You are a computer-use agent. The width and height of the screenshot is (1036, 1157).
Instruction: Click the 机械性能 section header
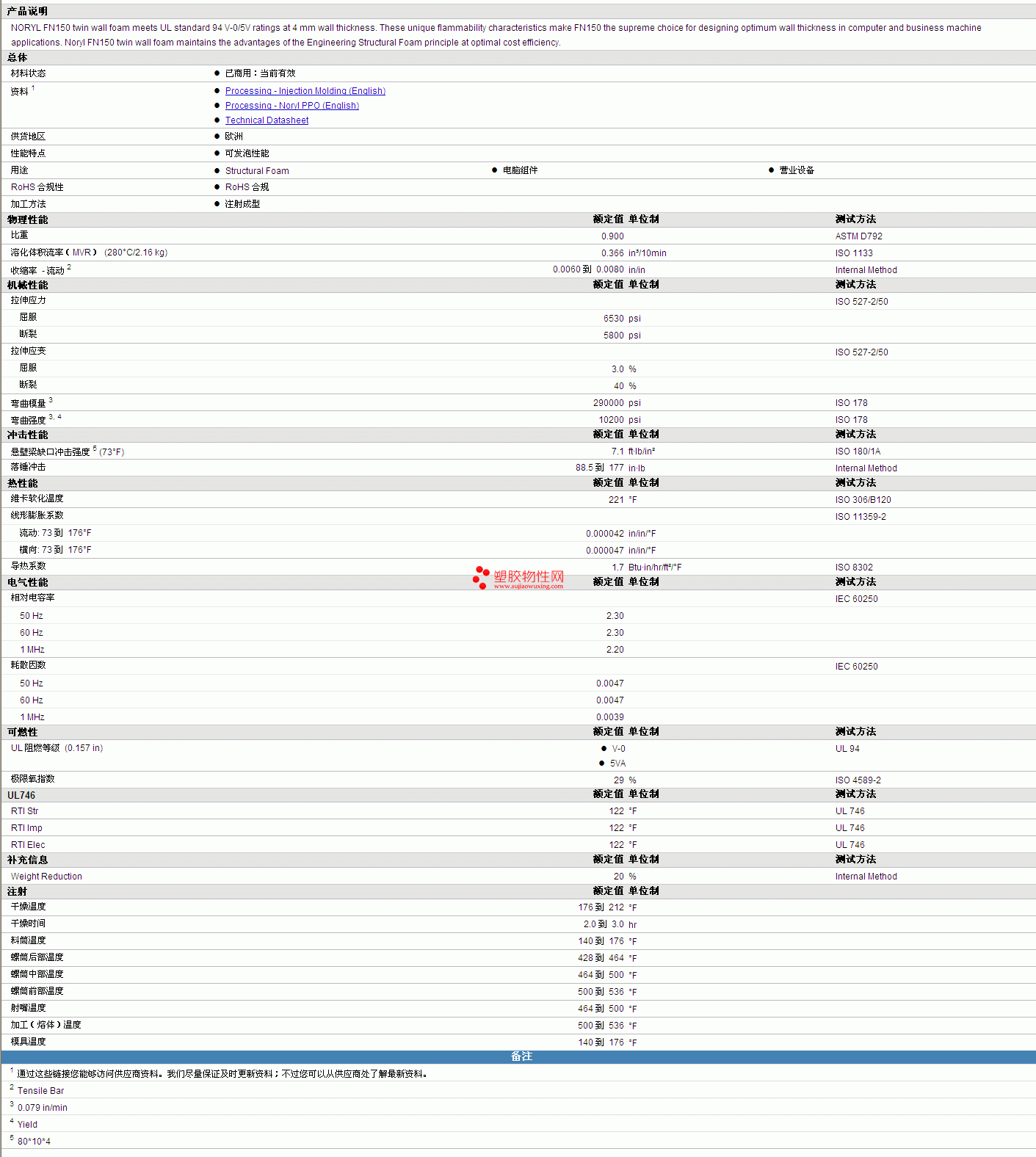point(28,285)
